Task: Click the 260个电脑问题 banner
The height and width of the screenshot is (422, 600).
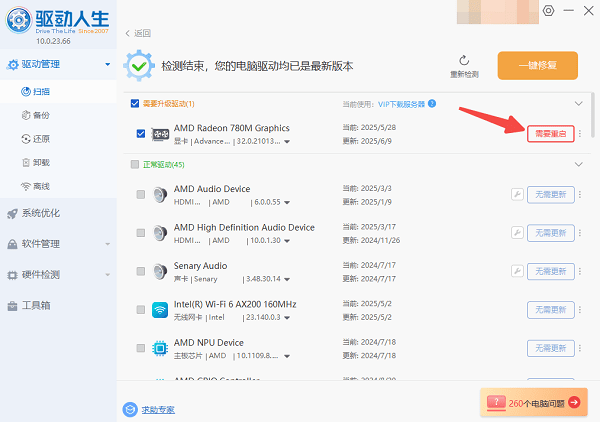Action: point(534,402)
